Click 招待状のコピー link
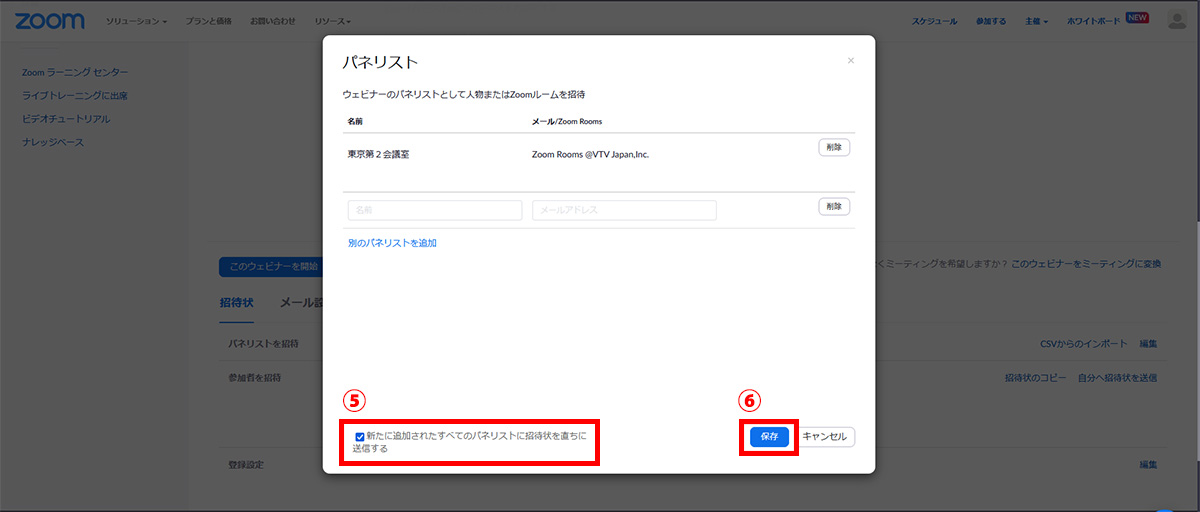1200x512 pixels. (1034, 378)
